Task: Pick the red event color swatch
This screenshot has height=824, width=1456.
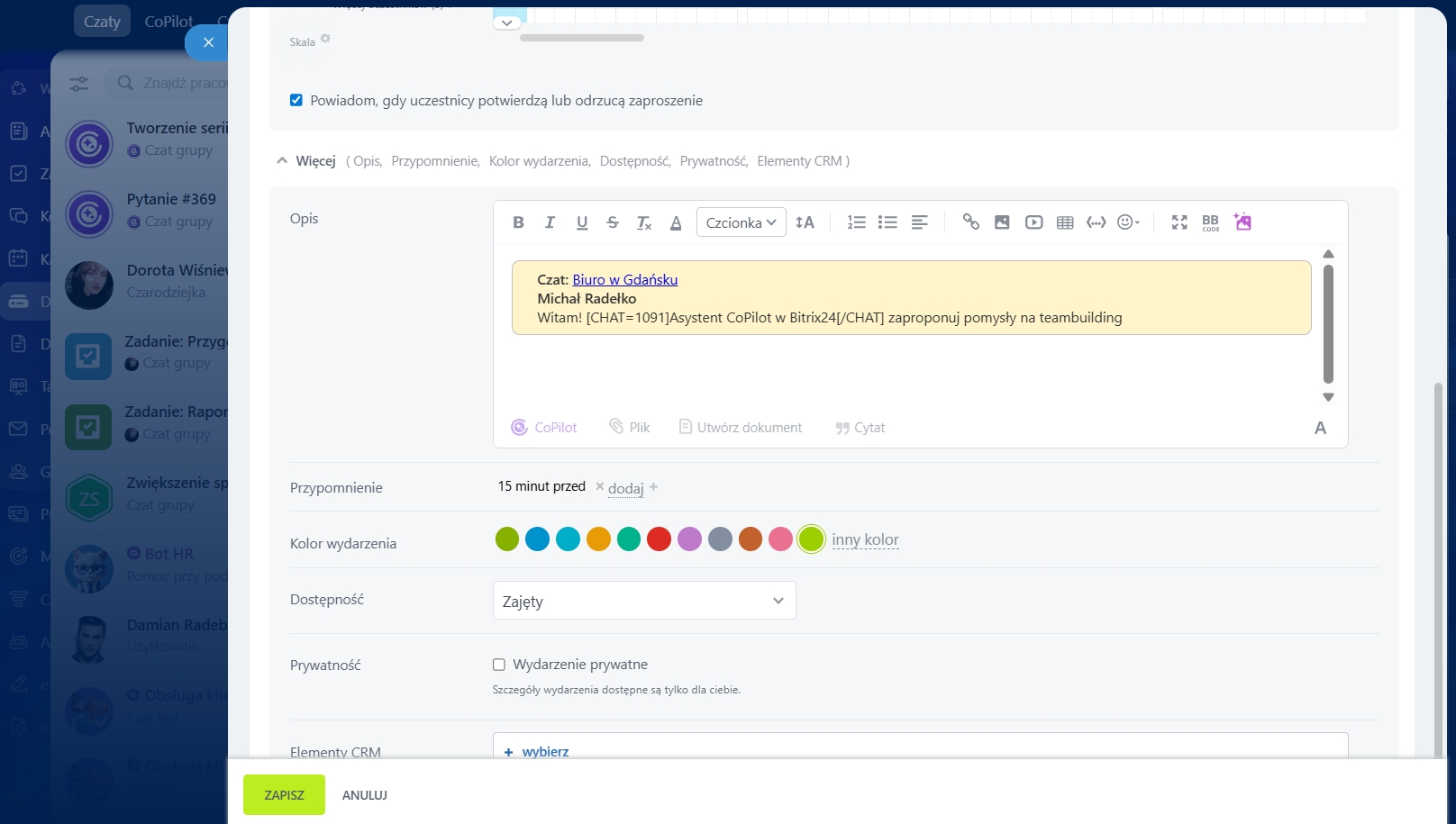Action: (659, 539)
